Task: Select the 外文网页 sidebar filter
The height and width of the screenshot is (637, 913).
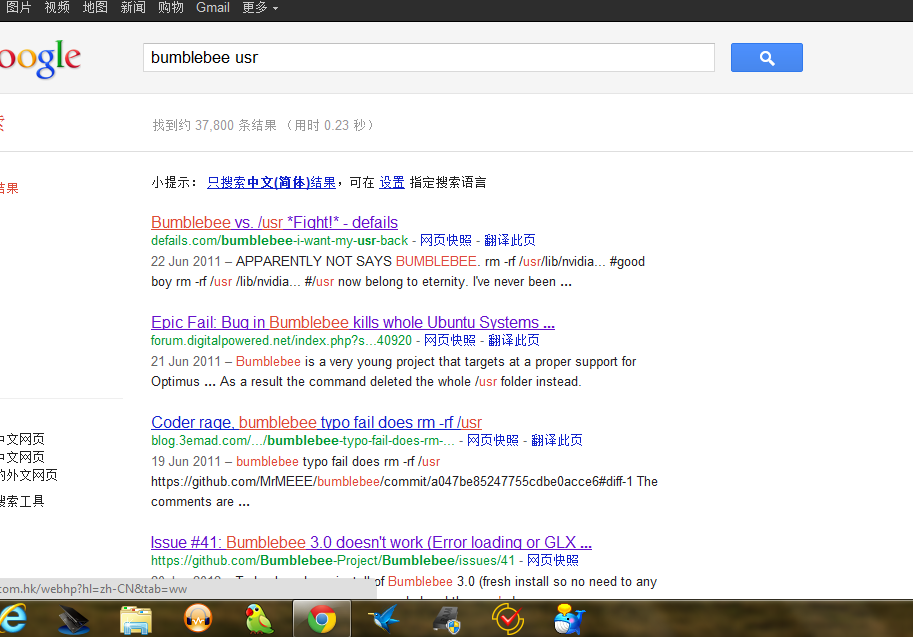Action: tap(29, 476)
